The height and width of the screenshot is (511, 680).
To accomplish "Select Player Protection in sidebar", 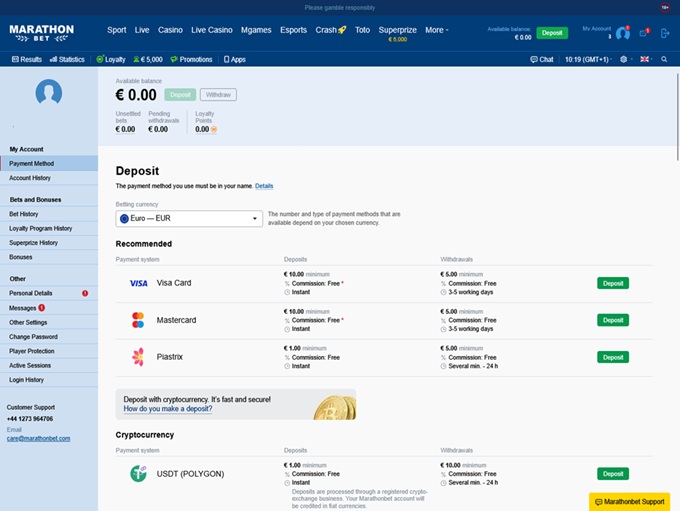I will (x=32, y=351).
